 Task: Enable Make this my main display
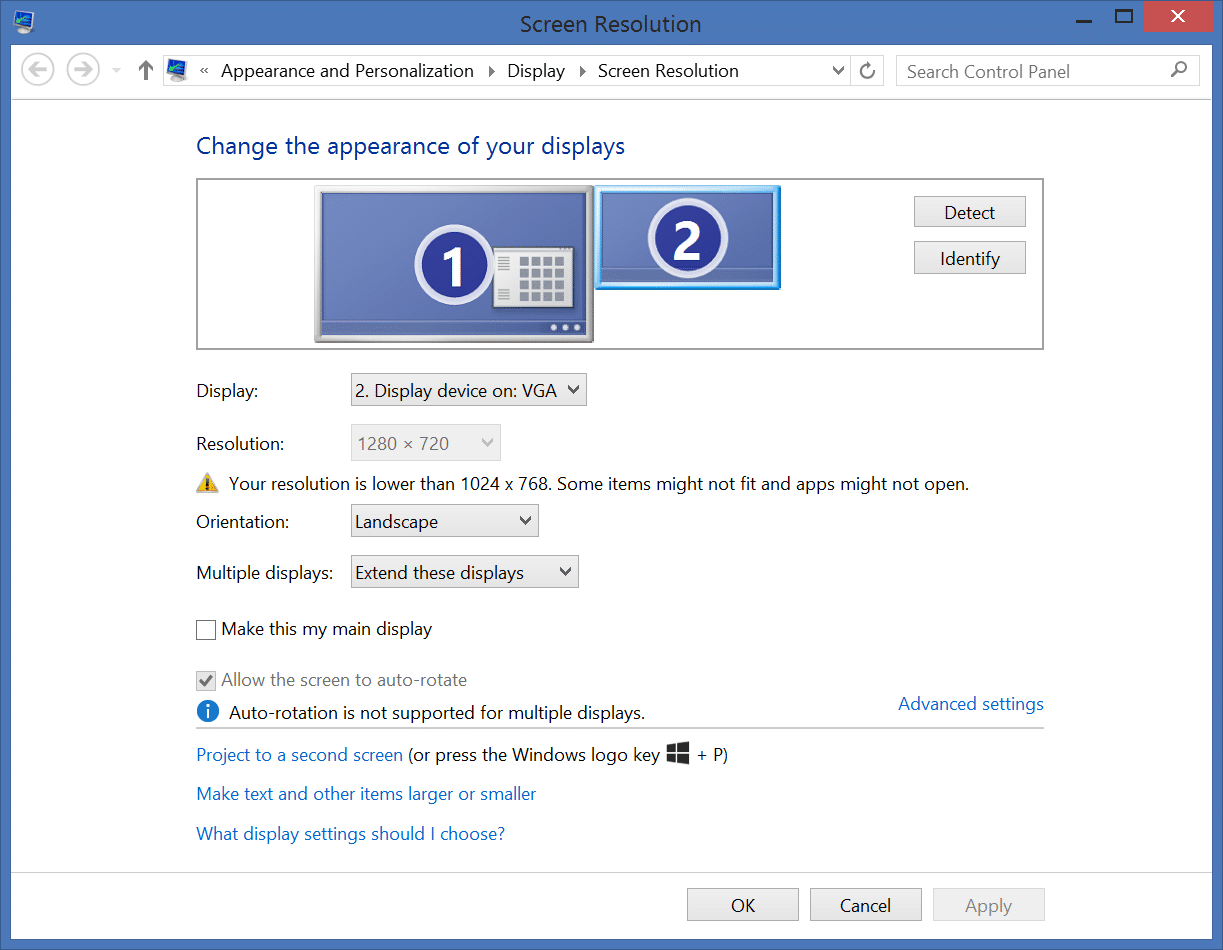pyautogui.click(x=207, y=630)
